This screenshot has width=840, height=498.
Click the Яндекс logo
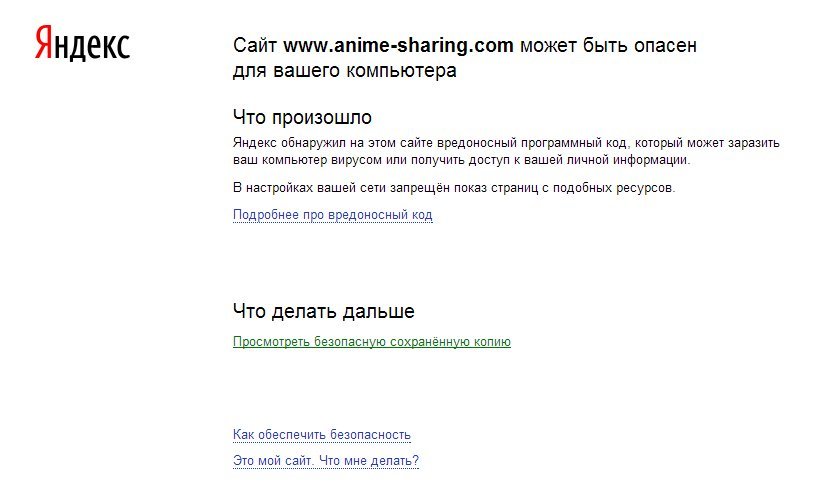(82, 44)
